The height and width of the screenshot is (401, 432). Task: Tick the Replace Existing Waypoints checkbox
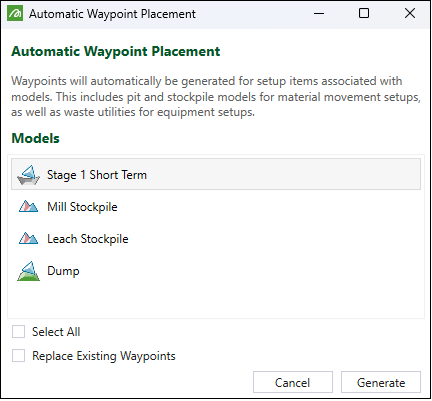click(18, 356)
